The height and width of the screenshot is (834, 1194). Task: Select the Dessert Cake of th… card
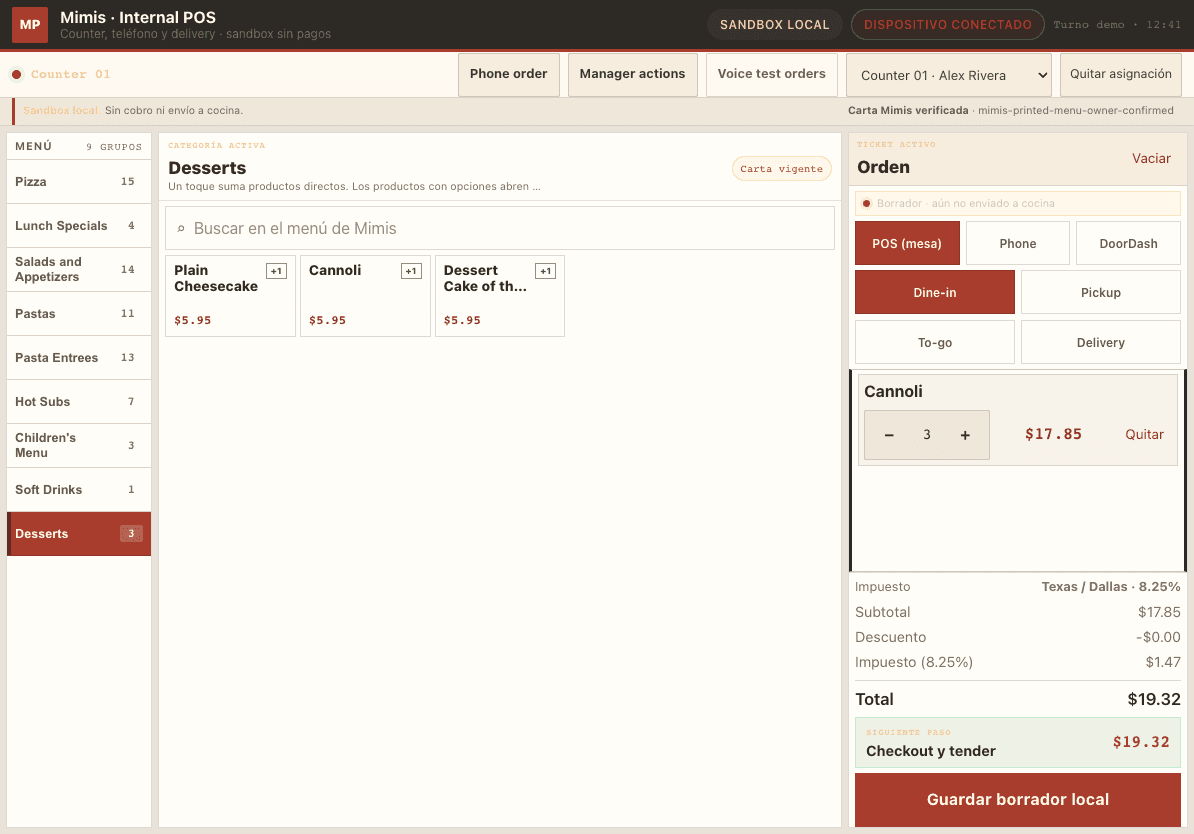[500, 296]
